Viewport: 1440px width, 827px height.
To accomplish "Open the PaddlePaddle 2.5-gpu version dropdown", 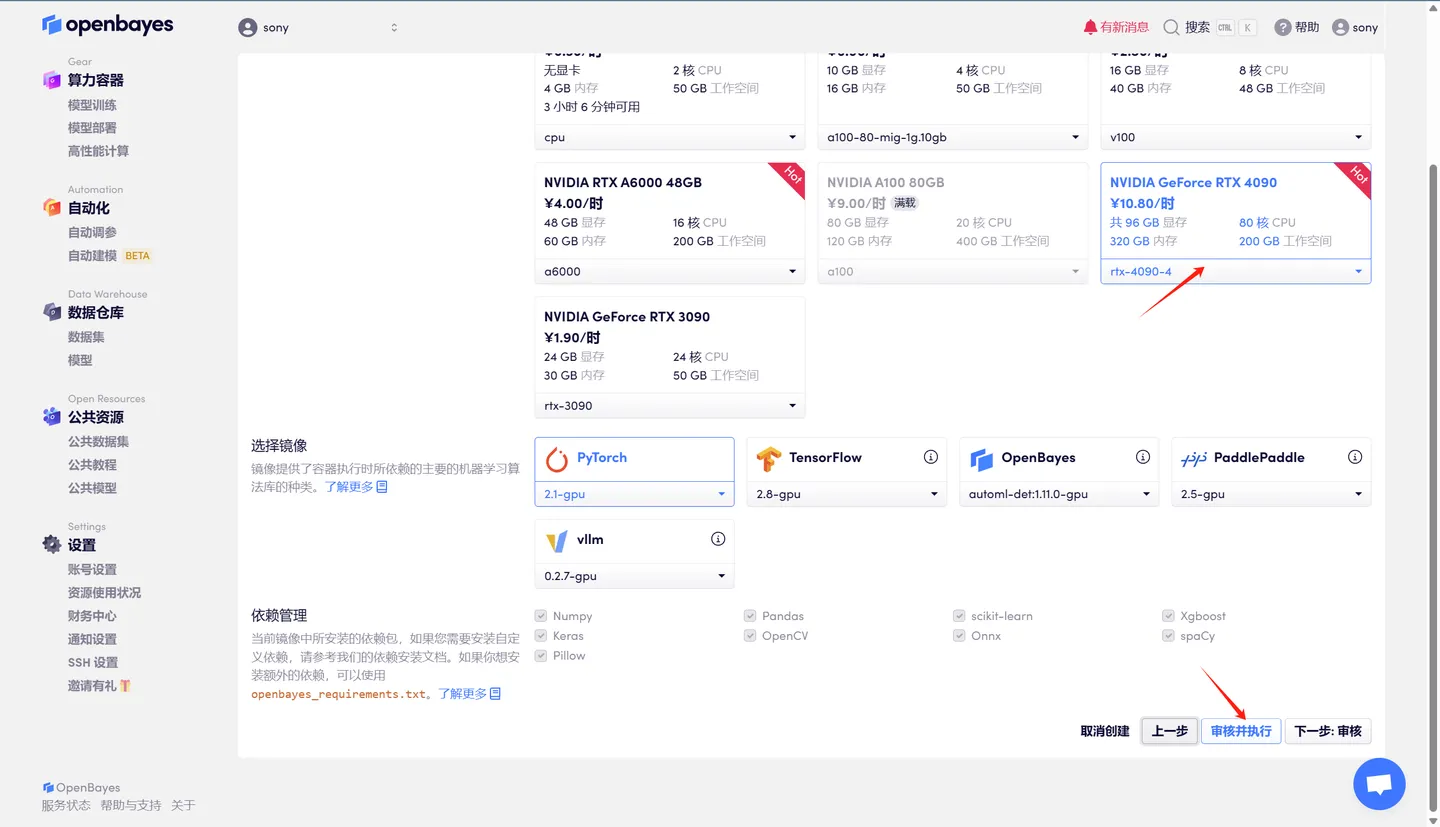I will coord(1271,494).
